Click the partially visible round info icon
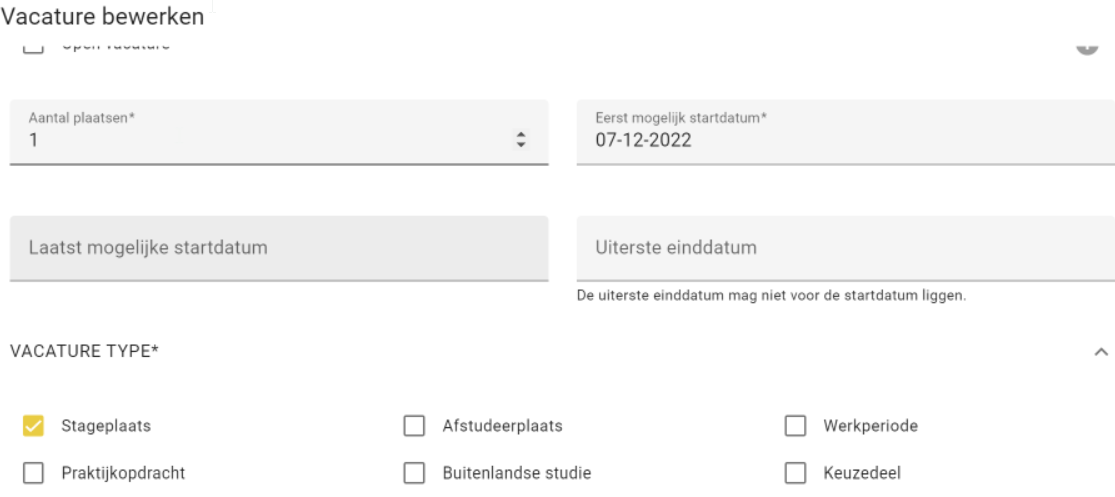The image size is (1115, 497). pos(1087,48)
